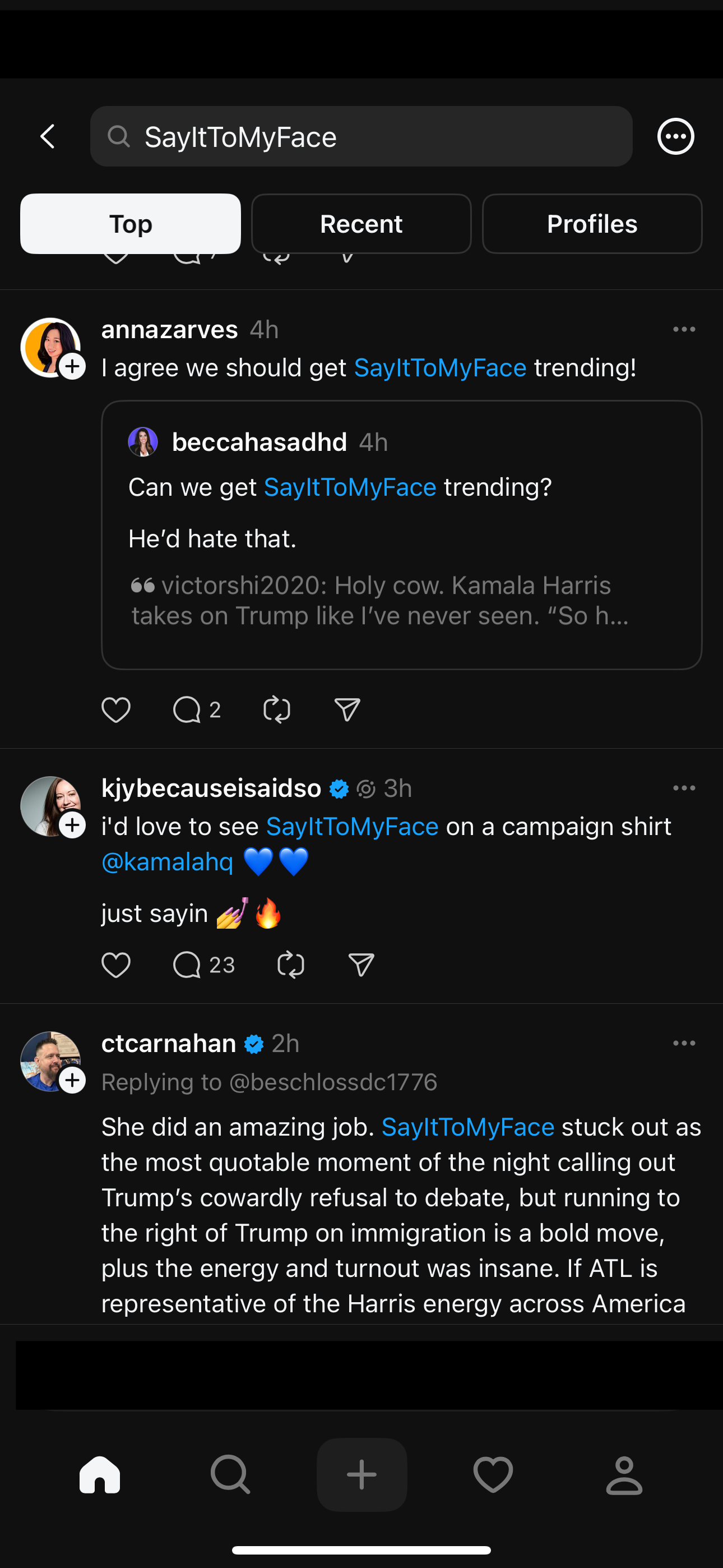This screenshot has width=723, height=1568.
Task: Like annazarves's post with the heart
Action: pos(115,710)
